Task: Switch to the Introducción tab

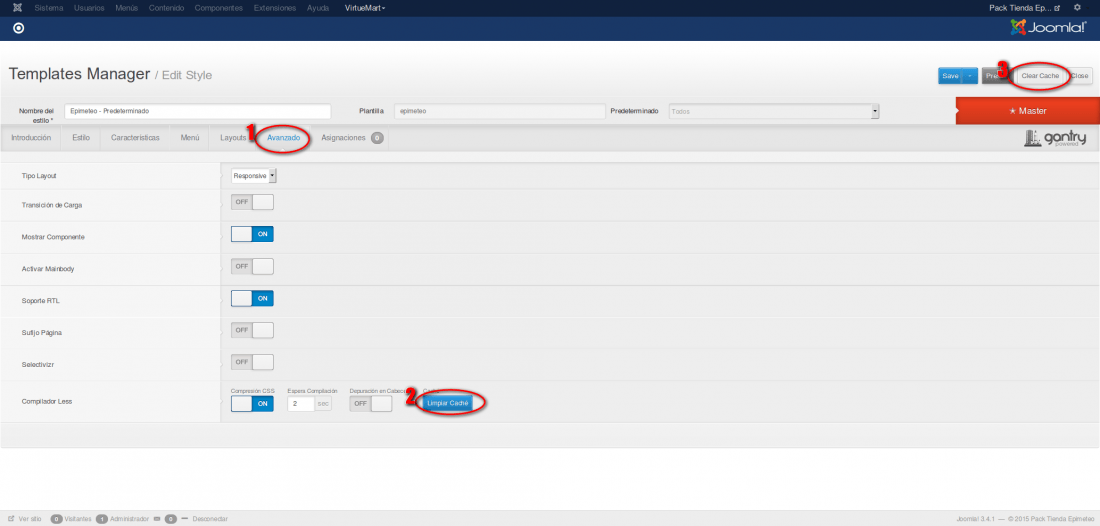Action: point(31,138)
